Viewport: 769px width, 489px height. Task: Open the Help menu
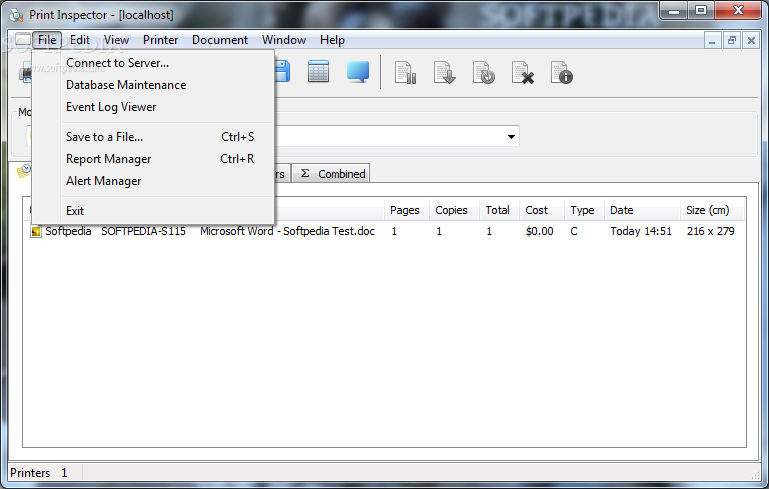[332, 40]
